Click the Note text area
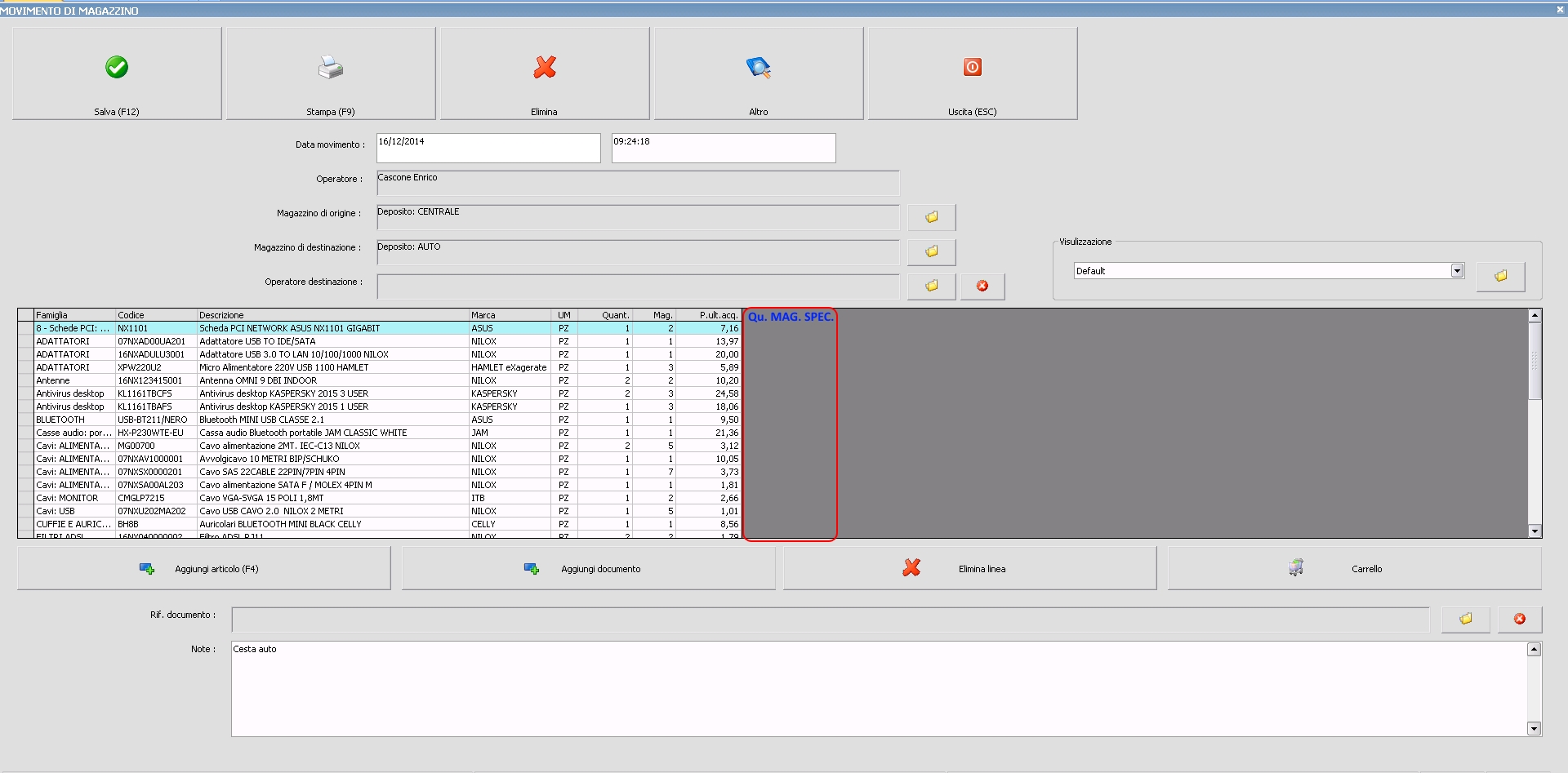 tap(879, 689)
